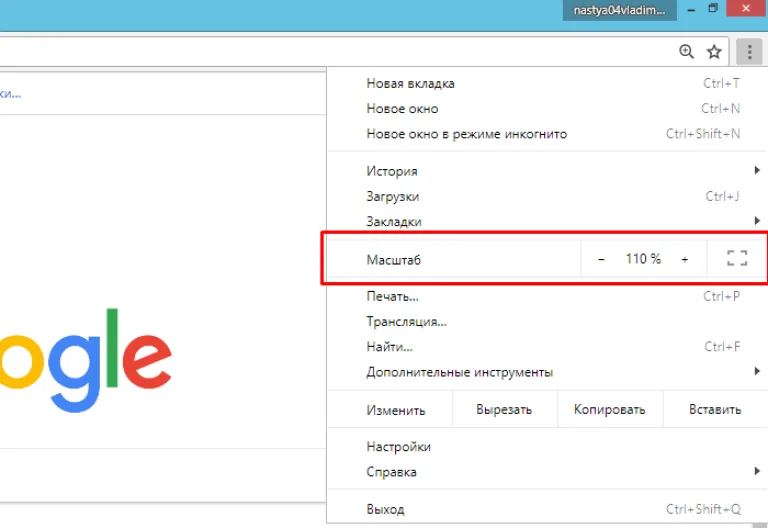Expand the Справка submenu
768x528 pixels.
click(x=548, y=472)
